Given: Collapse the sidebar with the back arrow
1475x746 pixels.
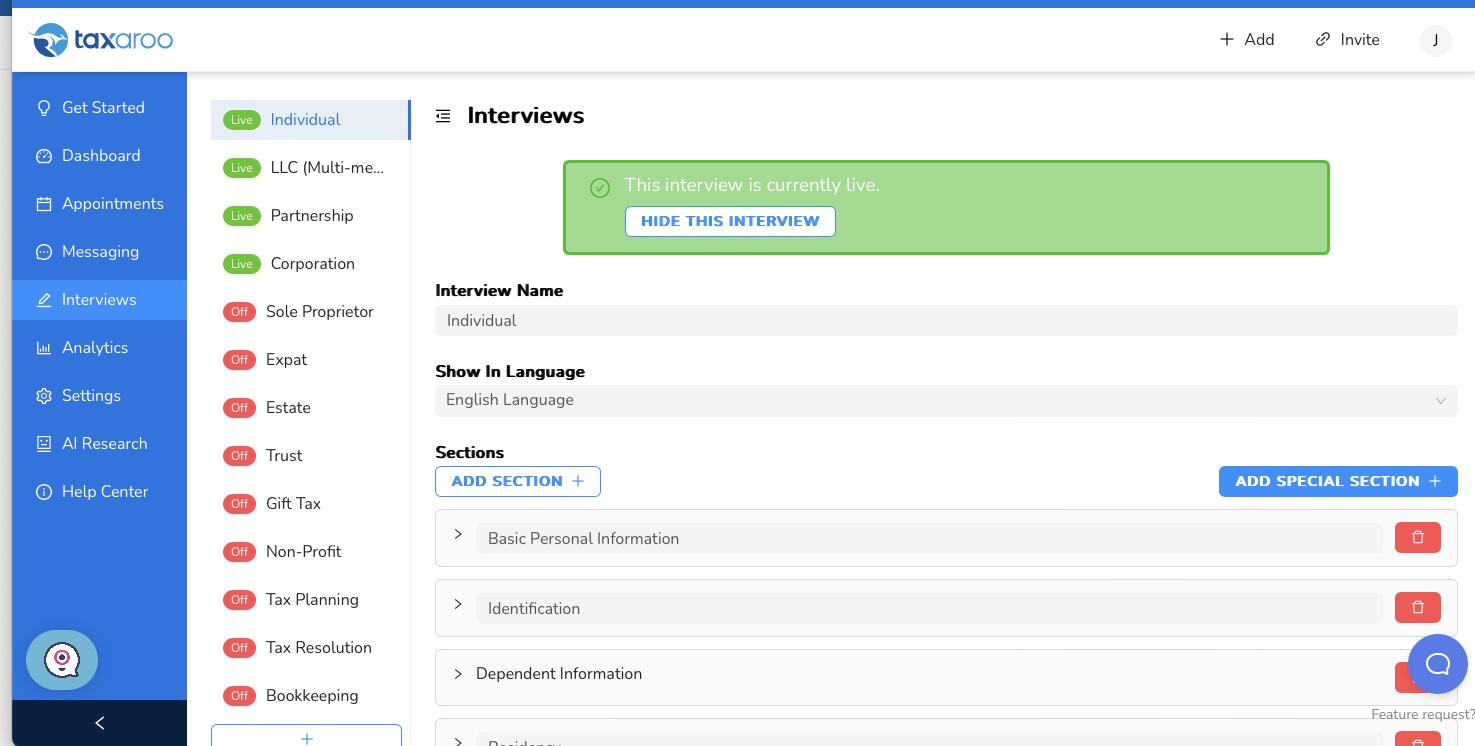Looking at the screenshot, I should [x=99, y=723].
